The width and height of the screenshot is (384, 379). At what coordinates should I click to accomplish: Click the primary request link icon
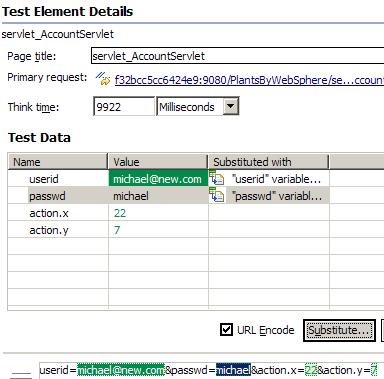click(103, 79)
